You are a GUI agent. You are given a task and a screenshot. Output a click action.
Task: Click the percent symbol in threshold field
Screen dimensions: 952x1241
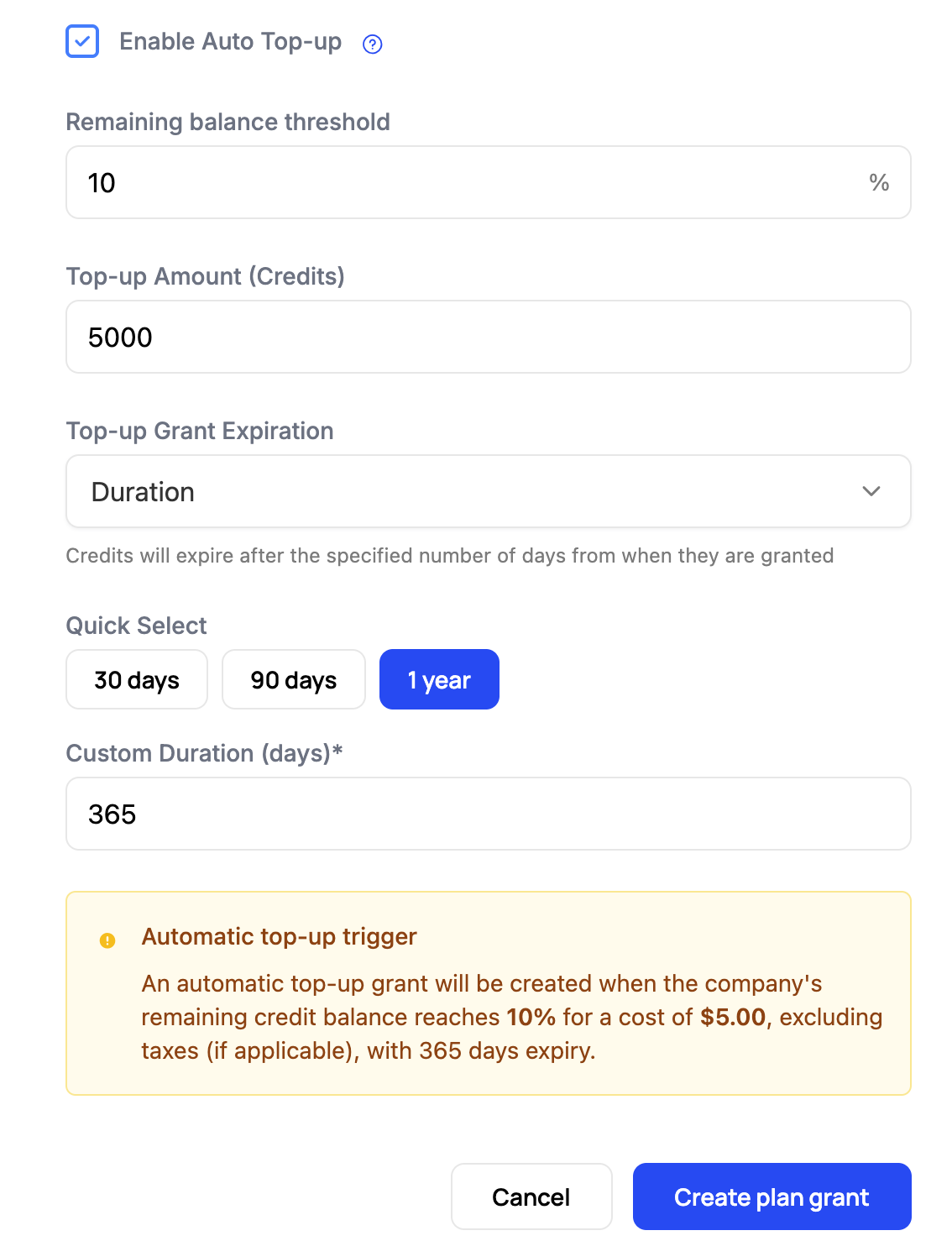(x=879, y=182)
